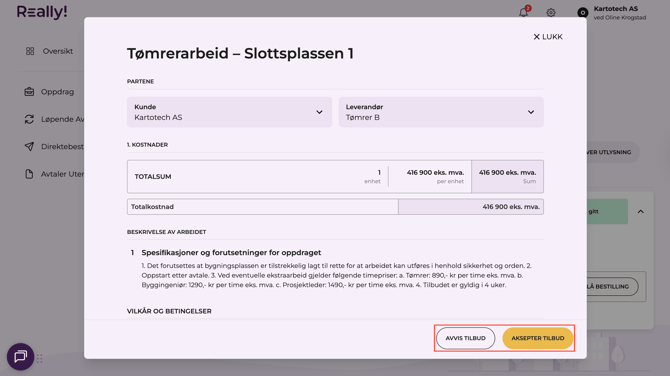670x376 pixels.
Task: Click the Really! logo
Action: (42, 12)
